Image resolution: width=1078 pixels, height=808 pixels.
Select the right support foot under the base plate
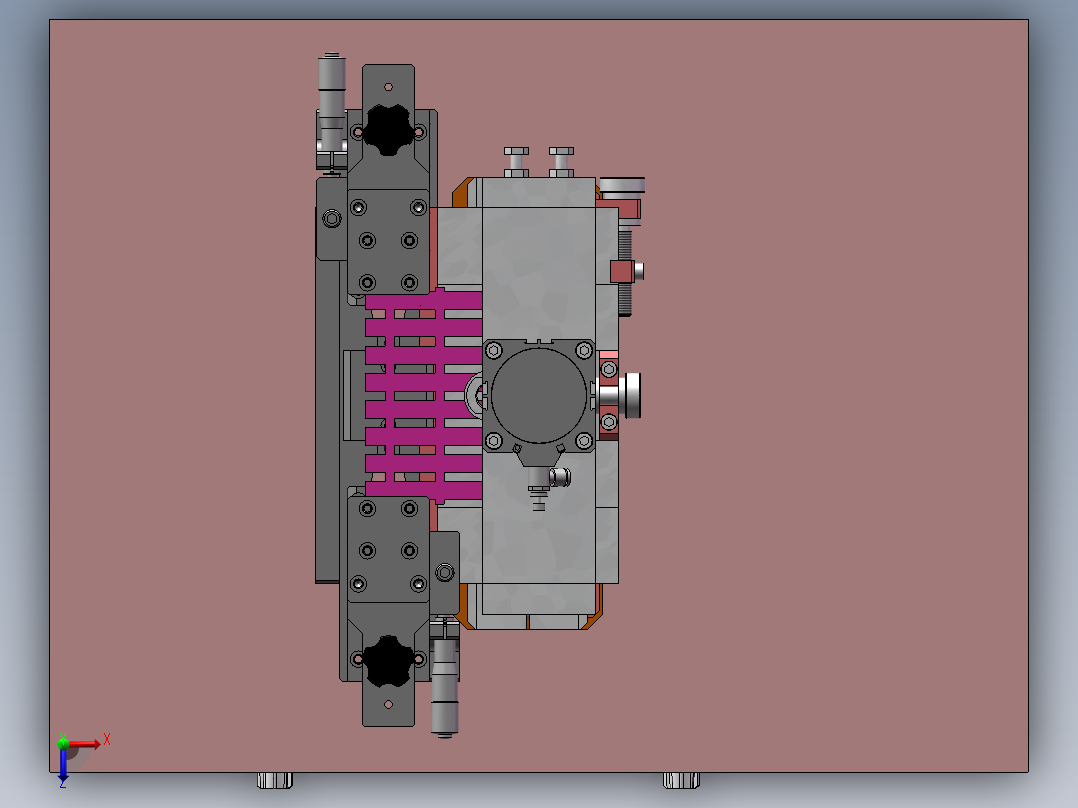pos(681,780)
